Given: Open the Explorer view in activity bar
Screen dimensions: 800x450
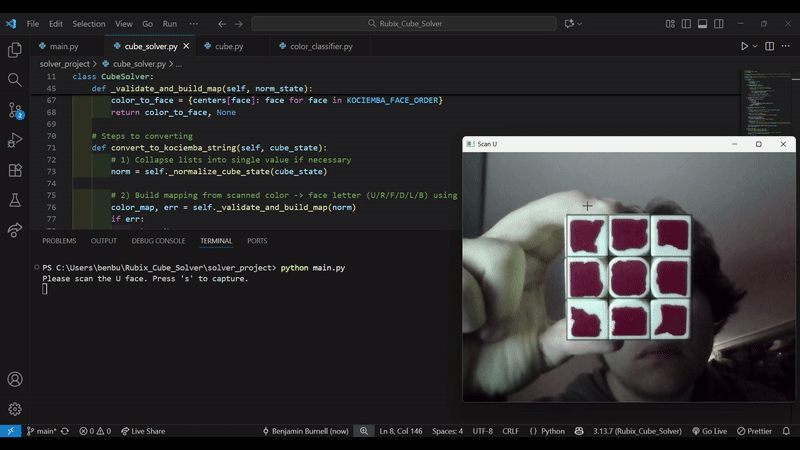Looking at the screenshot, I should (x=15, y=50).
